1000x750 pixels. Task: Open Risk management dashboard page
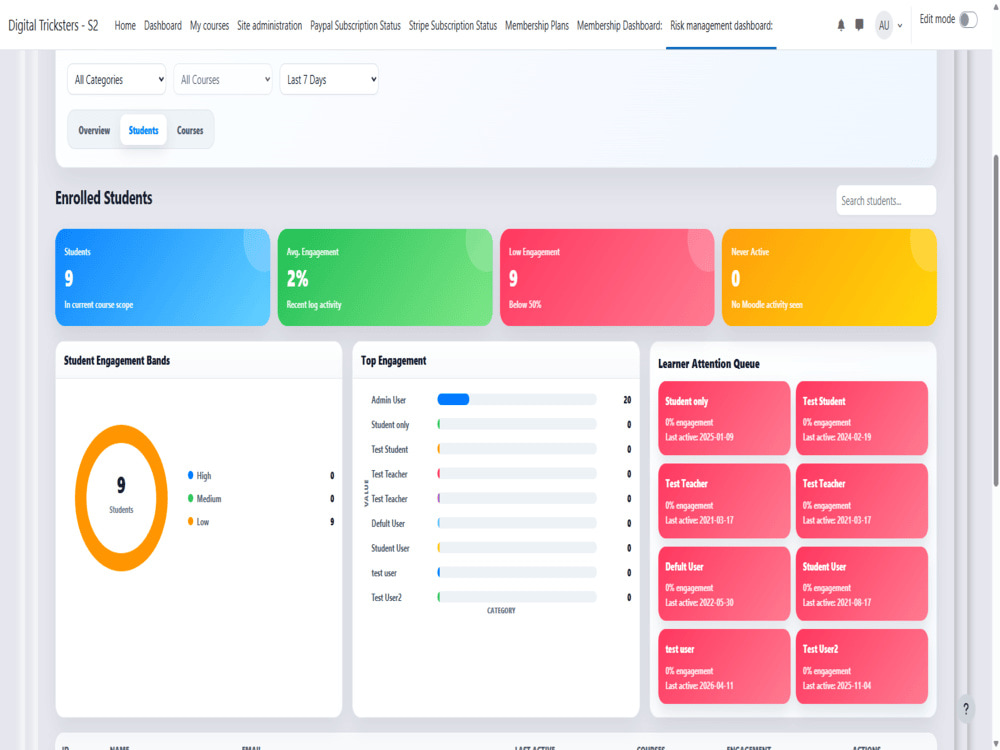point(721,26)
